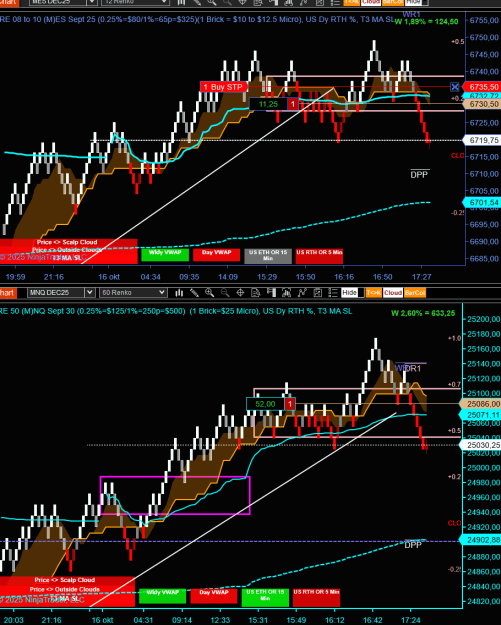Image resolution: width=501 pixels, height=625 pixels.
Task: Open indicators icon in MNQ chart toolbar
Action: (x=302, y=293)
